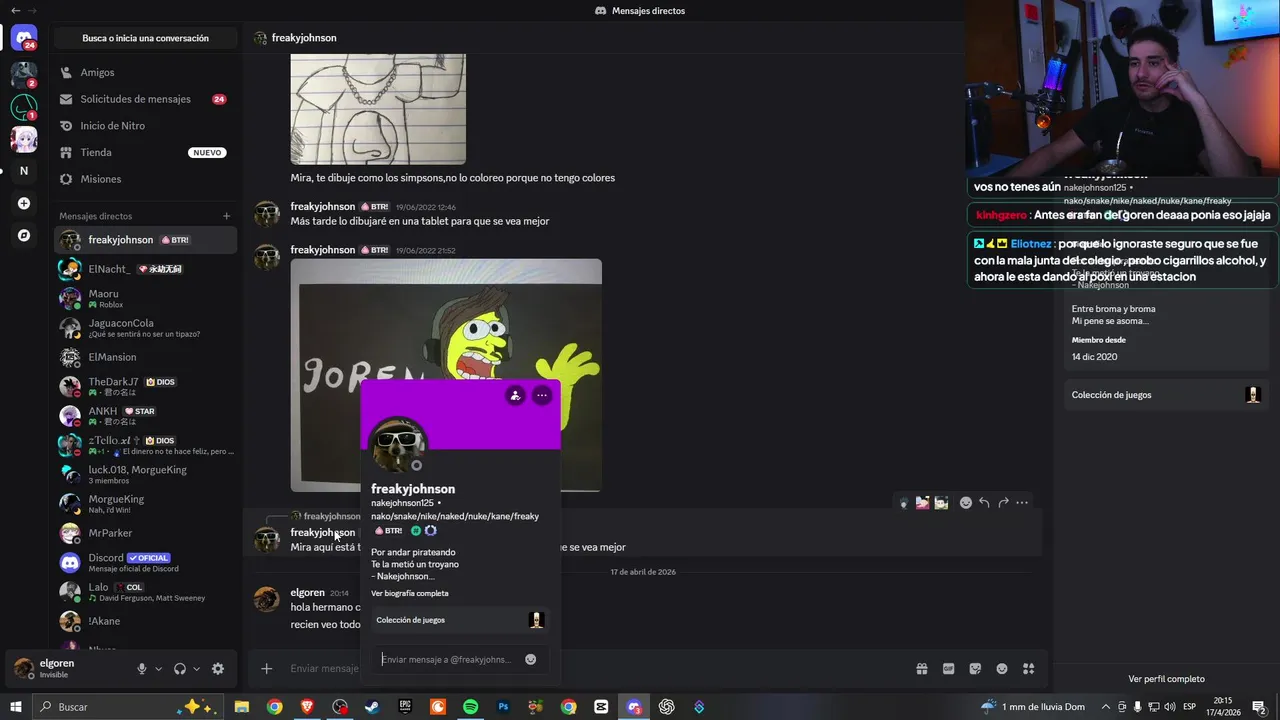Image resolution: width=1280 pixels, height=720 pixels.
Task: Expand 'Colección de juegos' in the profile popup
Action: [460, 620]
